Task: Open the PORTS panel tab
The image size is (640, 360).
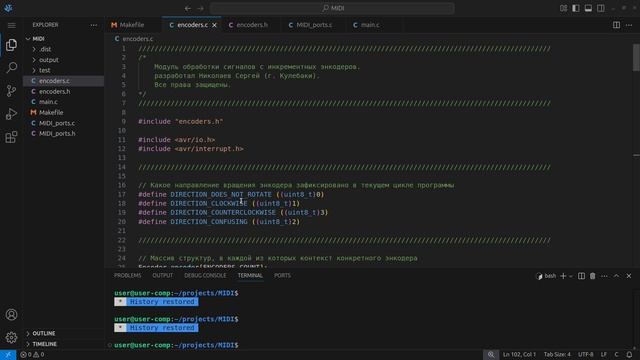Action: (x=282, y=276)
